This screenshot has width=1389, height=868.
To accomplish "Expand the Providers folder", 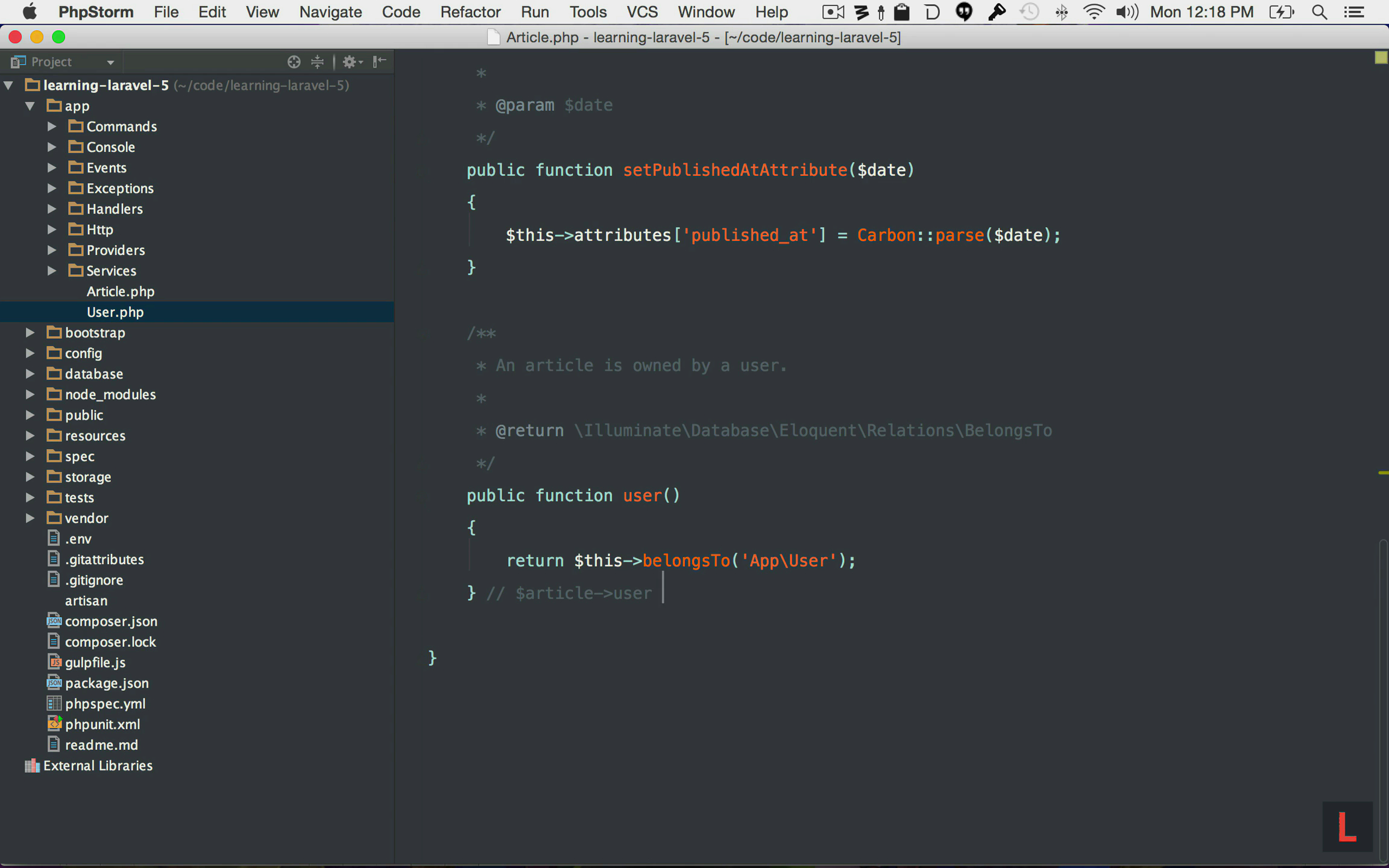I will point(52,250).
